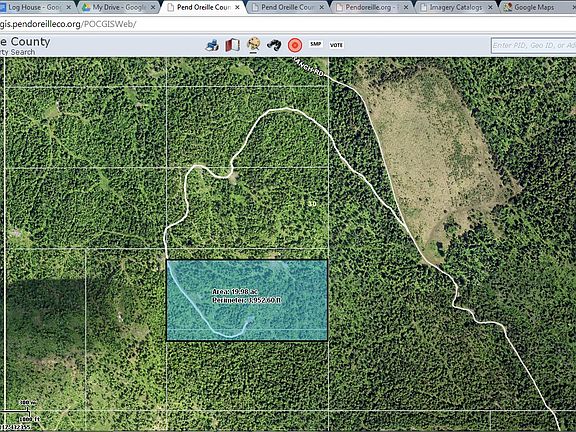The image size is (576, 432).
Task: Click the printer icon in toolbar
Action: tap(212, 45)
